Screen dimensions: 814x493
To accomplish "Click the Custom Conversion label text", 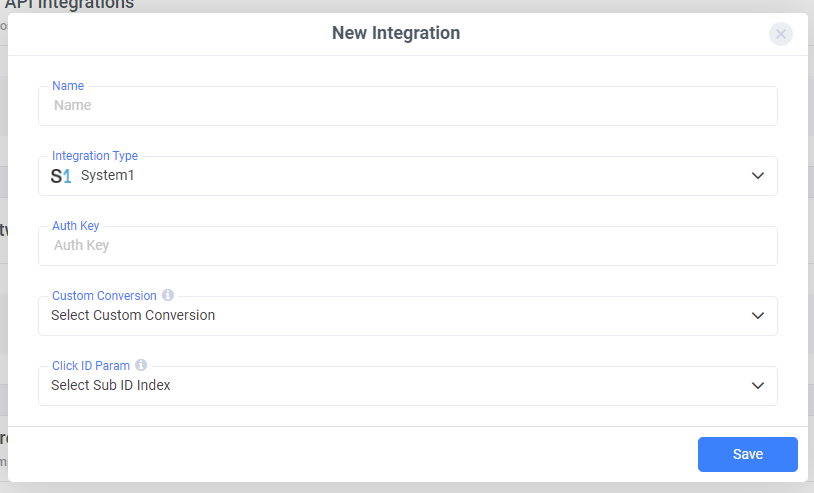I will click(104, 296).
